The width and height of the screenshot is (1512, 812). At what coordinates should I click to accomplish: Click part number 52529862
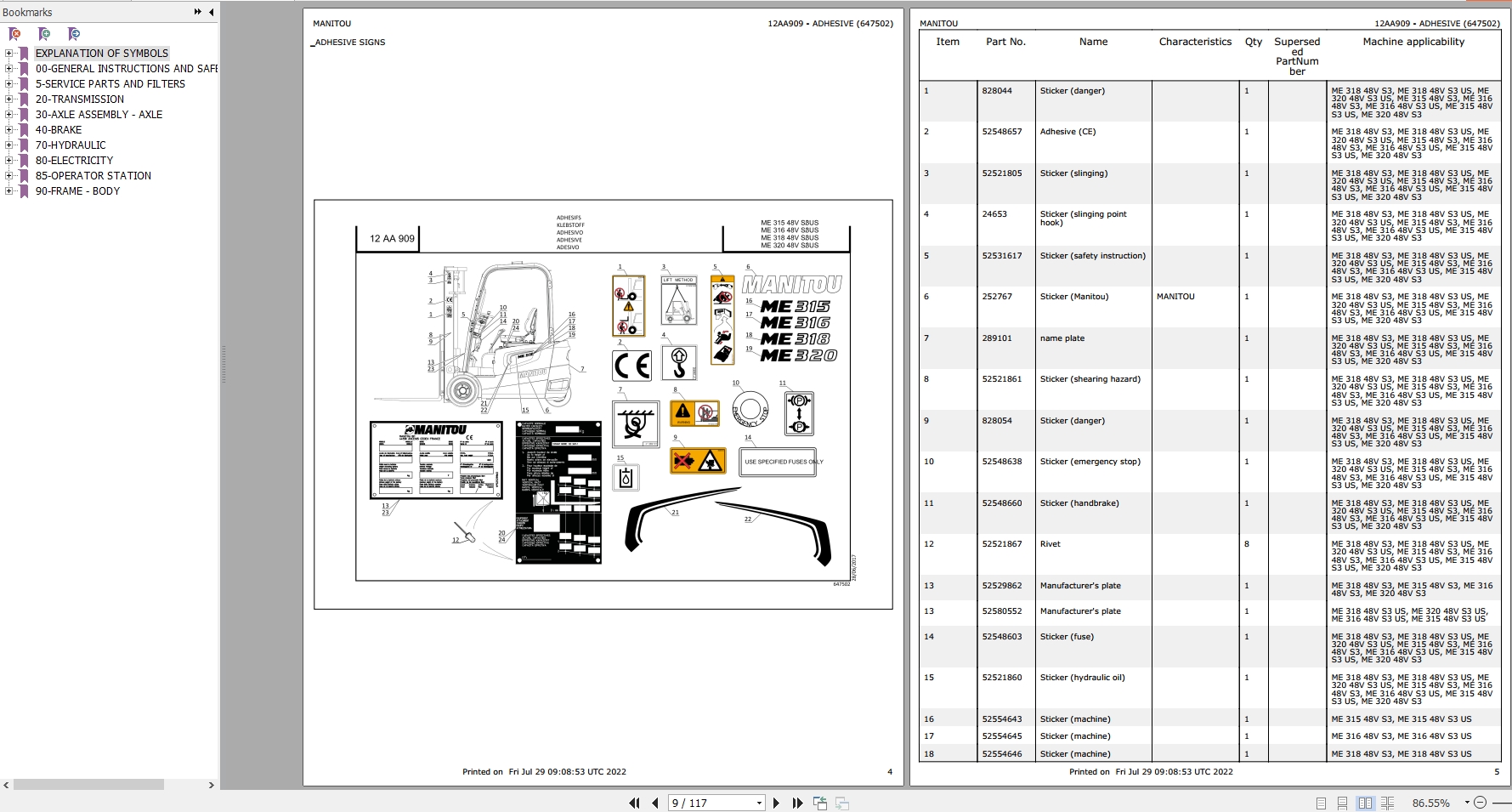pos(1002,586)
